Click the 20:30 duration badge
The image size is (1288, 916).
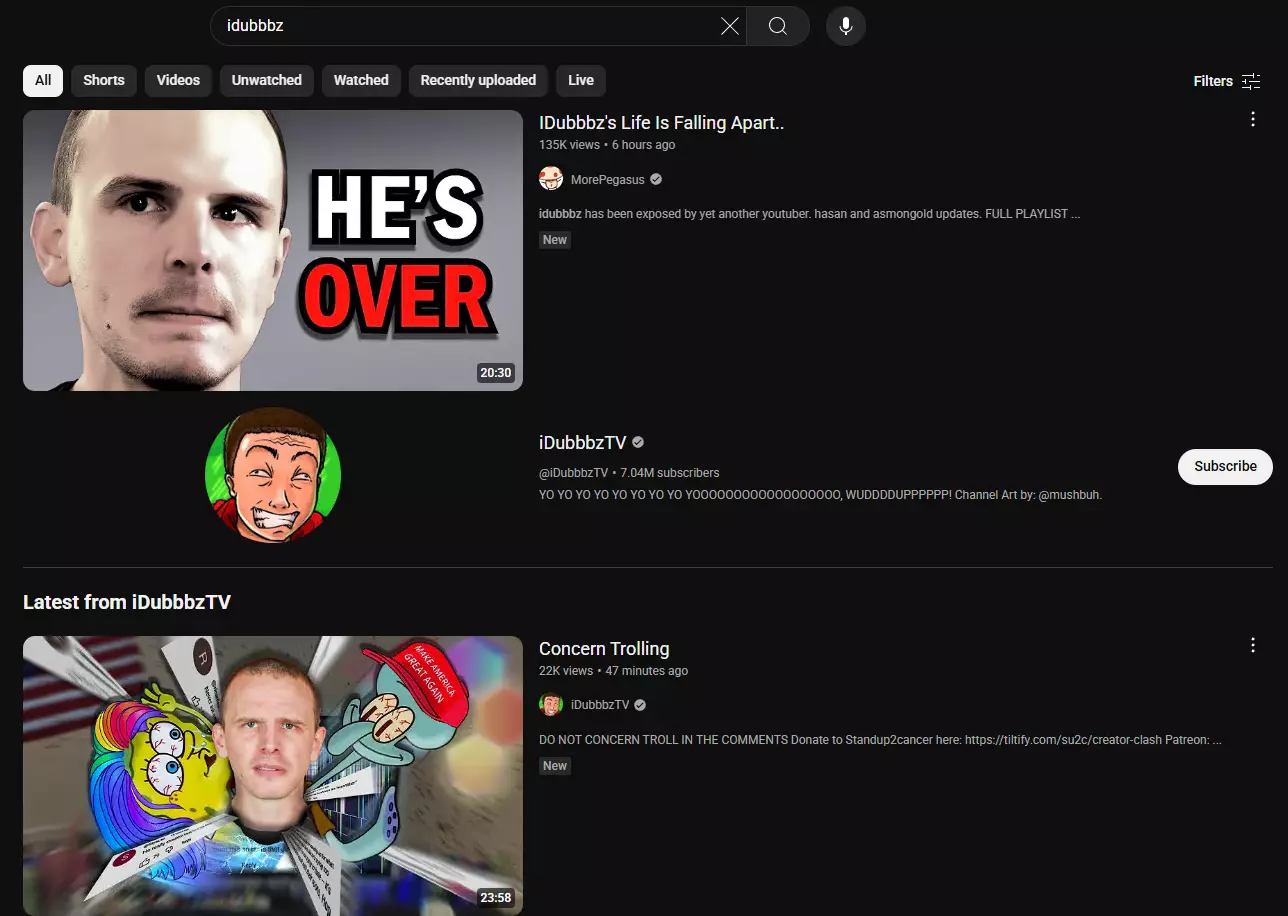point(496,373)
